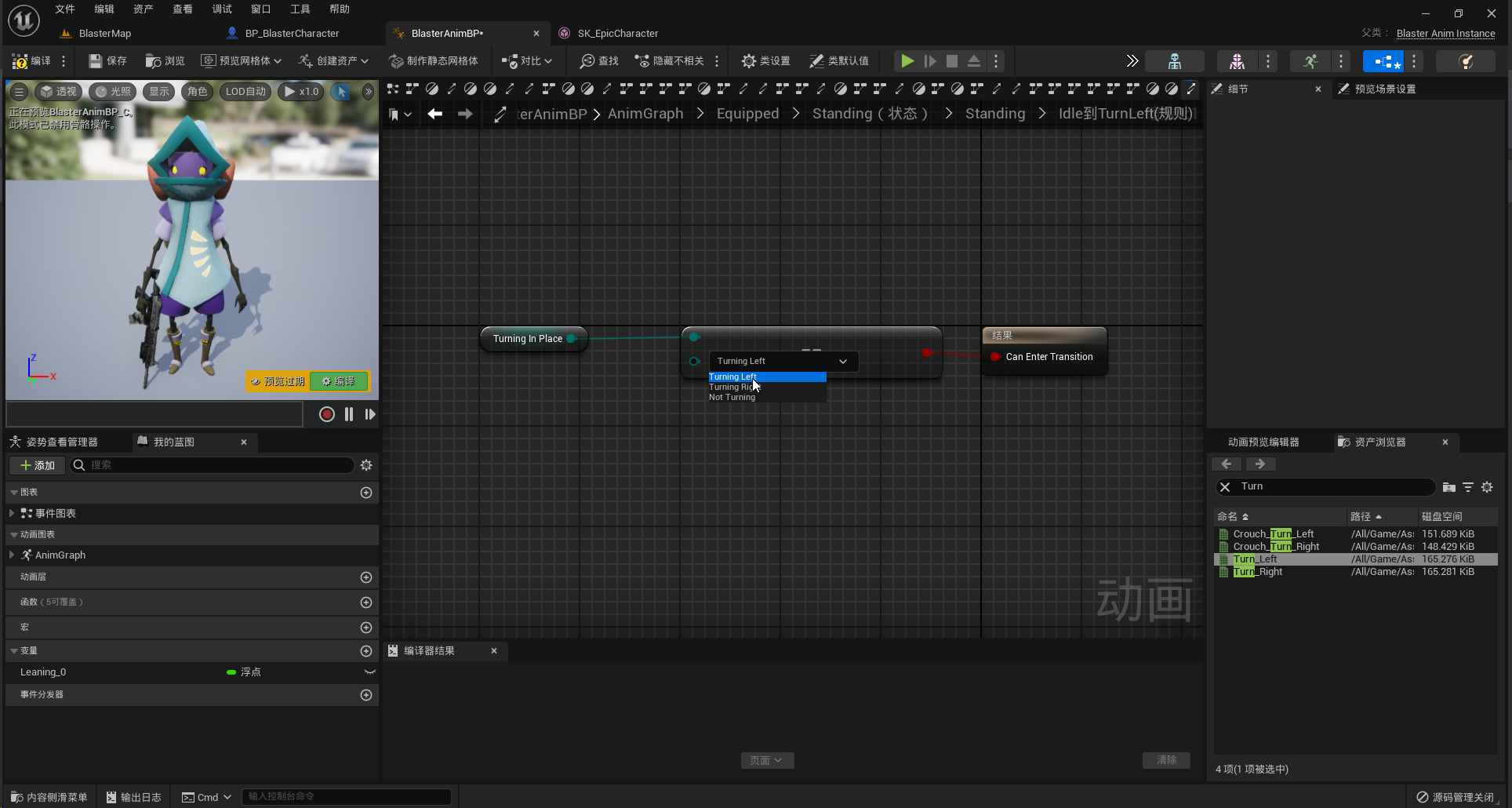
Task: Select the blueprint graph mode icon
Action: [1383, 60]
